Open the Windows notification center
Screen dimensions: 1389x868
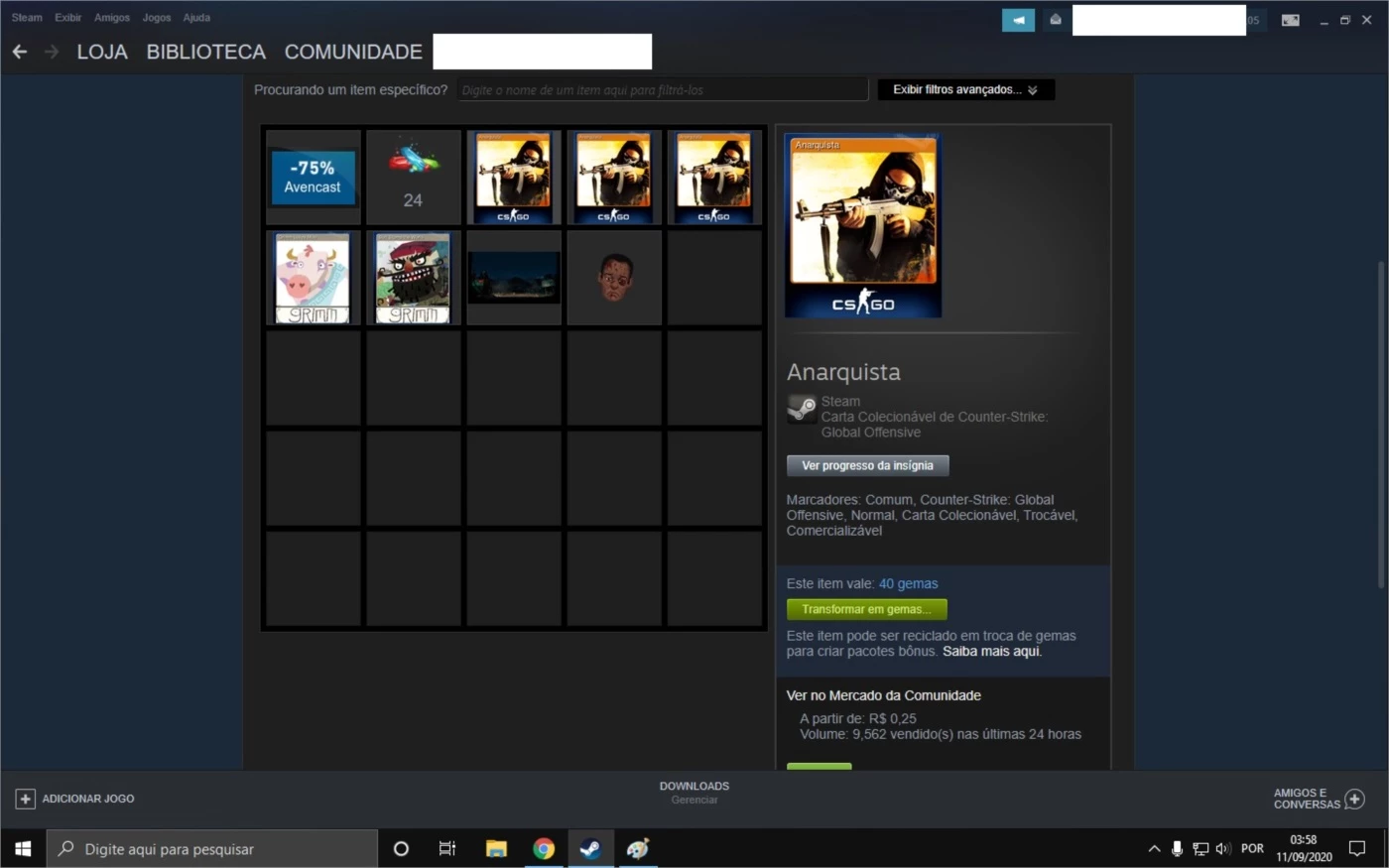(1357, 849)
